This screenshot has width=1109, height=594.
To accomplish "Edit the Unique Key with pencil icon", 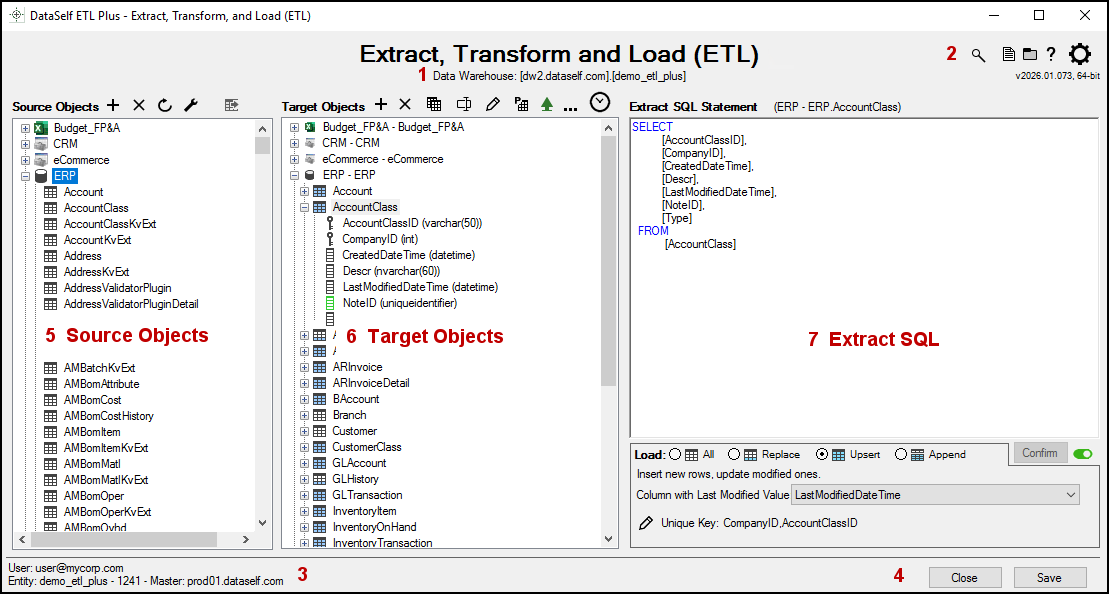I will click(x=646, y=523).
